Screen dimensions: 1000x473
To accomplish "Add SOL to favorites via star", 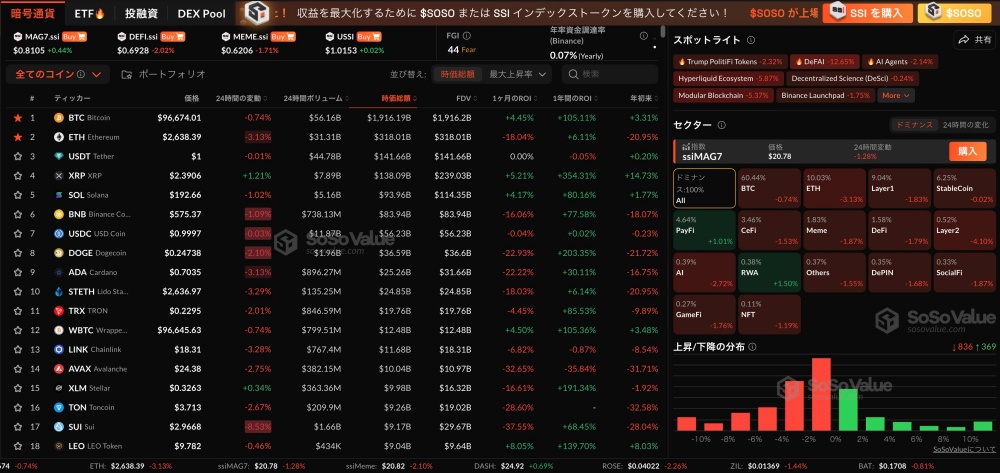I will 18,195.
